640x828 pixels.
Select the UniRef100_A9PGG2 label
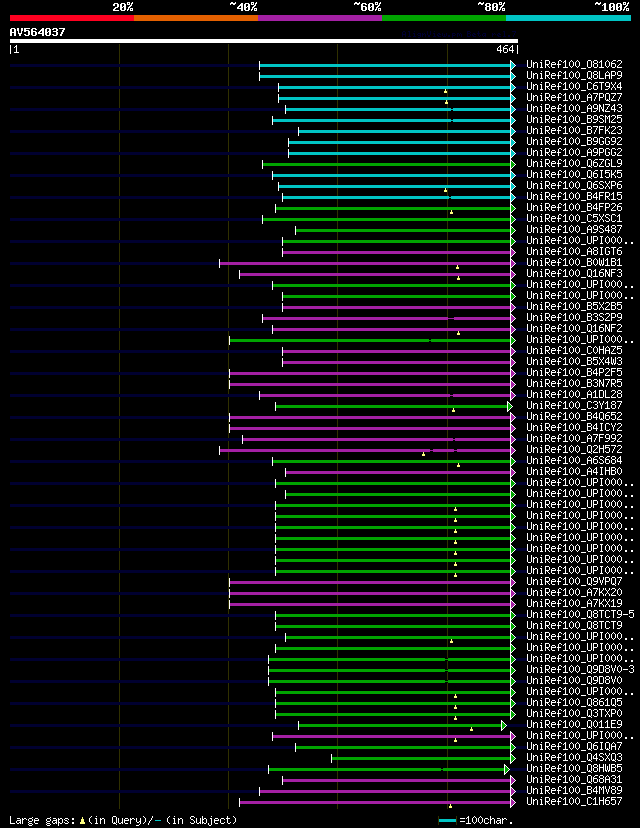(x=574, y=152)
